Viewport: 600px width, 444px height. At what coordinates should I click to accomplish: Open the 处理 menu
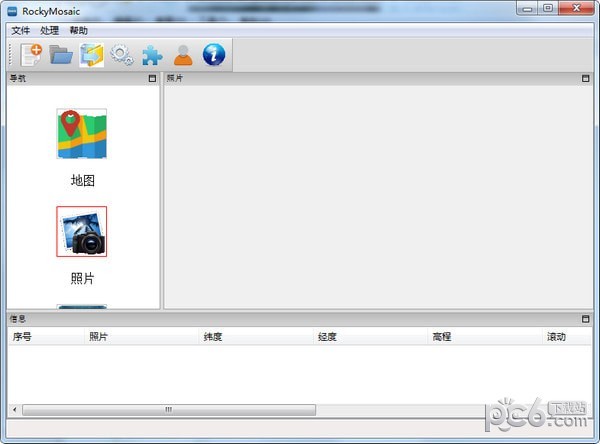(x=50, y=31)
